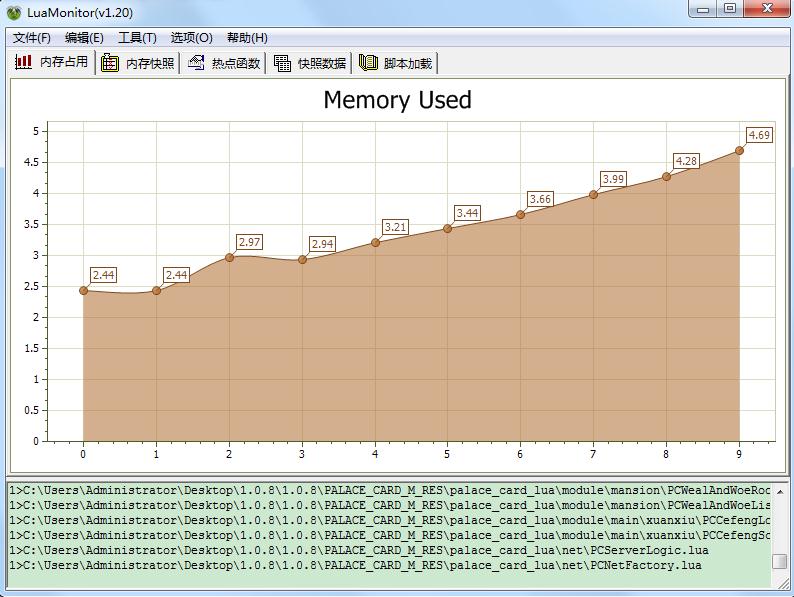Maximize the LuaMonitor window
Image resolution: width=794 pixels, height=597 pixels.
click(x=730, y=9)
